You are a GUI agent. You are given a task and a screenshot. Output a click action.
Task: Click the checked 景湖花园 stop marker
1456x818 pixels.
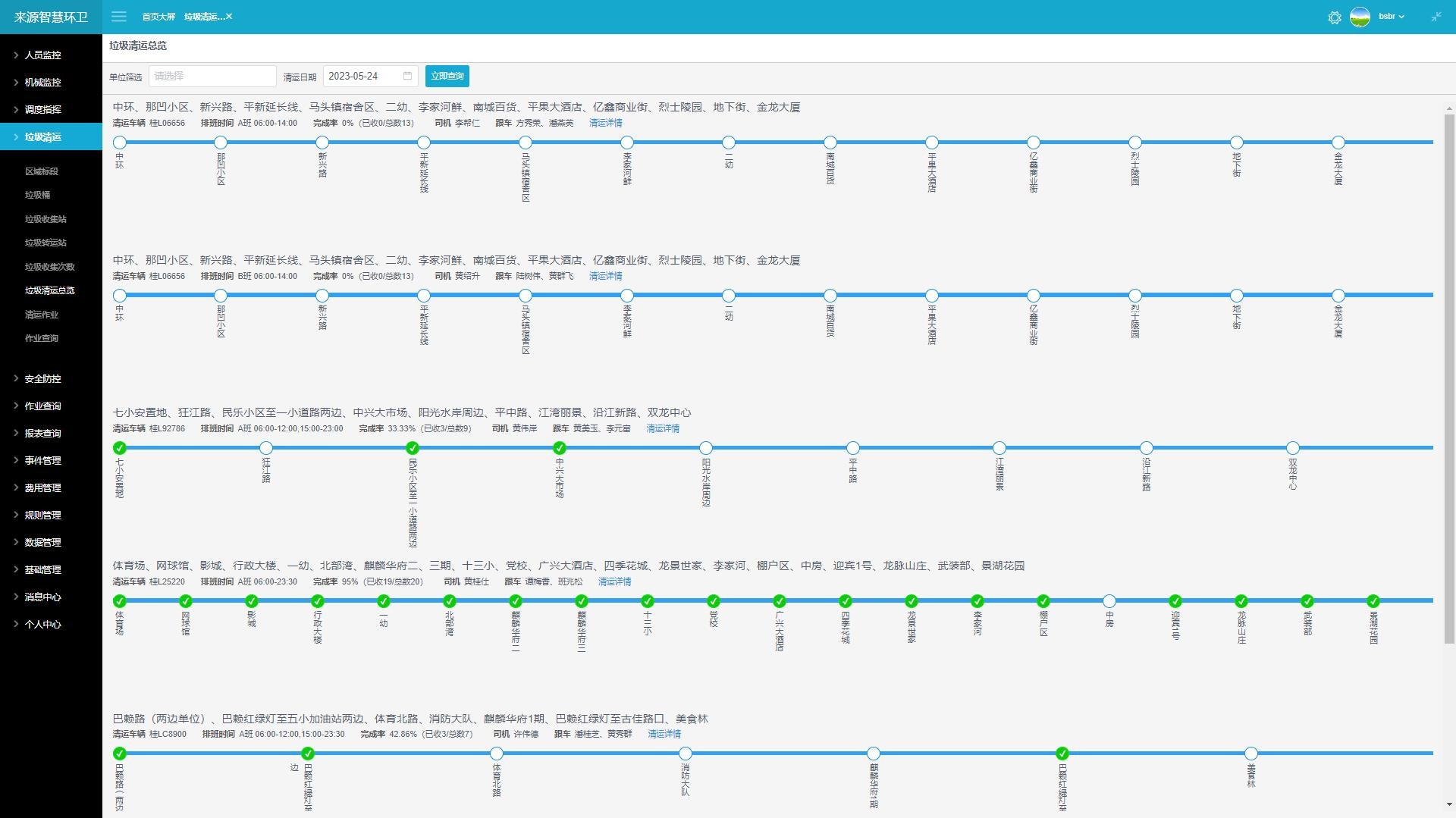(1373, 601)
